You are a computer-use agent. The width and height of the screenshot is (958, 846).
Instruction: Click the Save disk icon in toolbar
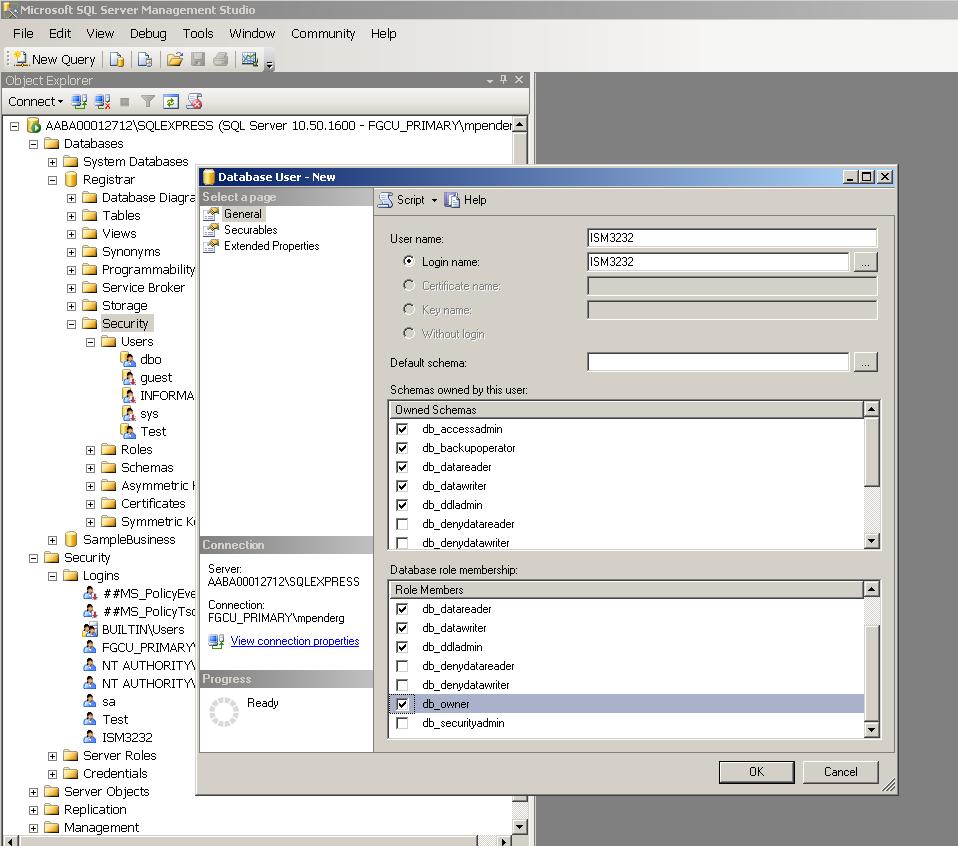(198, 59)
